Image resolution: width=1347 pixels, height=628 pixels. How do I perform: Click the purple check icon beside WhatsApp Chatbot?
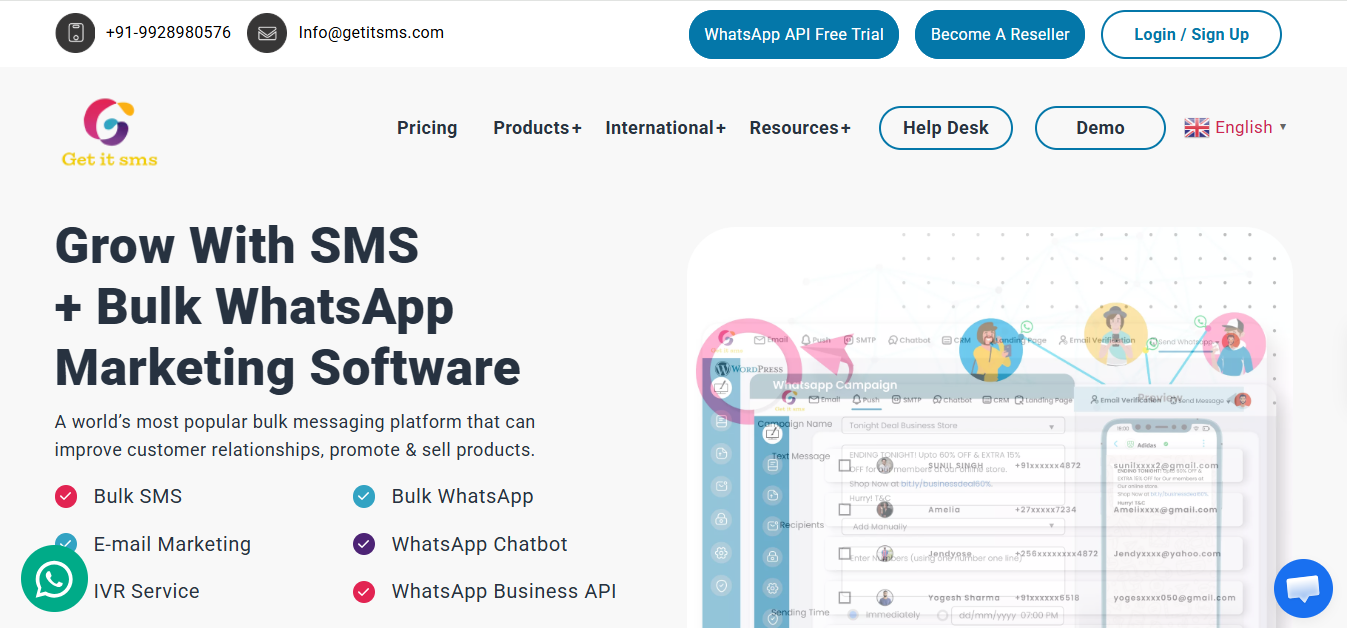tap(364, 544)
